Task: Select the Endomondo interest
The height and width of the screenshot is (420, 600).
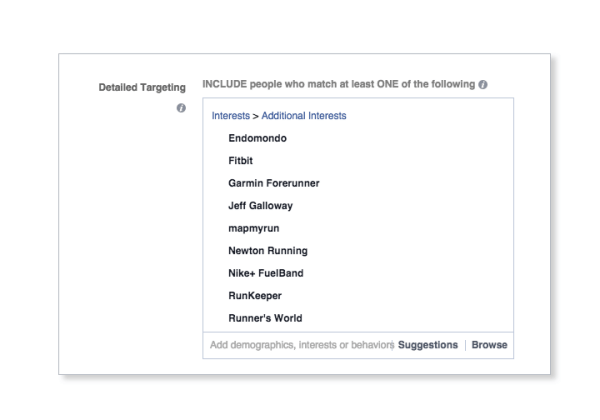Action: tap(258, 138)
